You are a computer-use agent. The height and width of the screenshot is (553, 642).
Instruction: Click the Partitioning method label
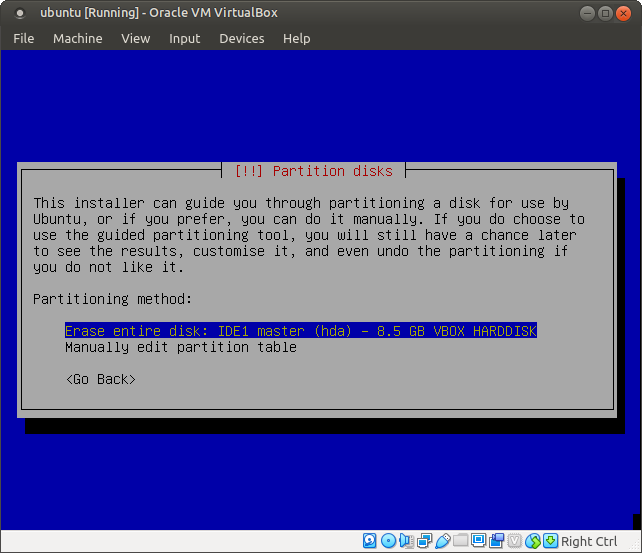tap(112, 299)
